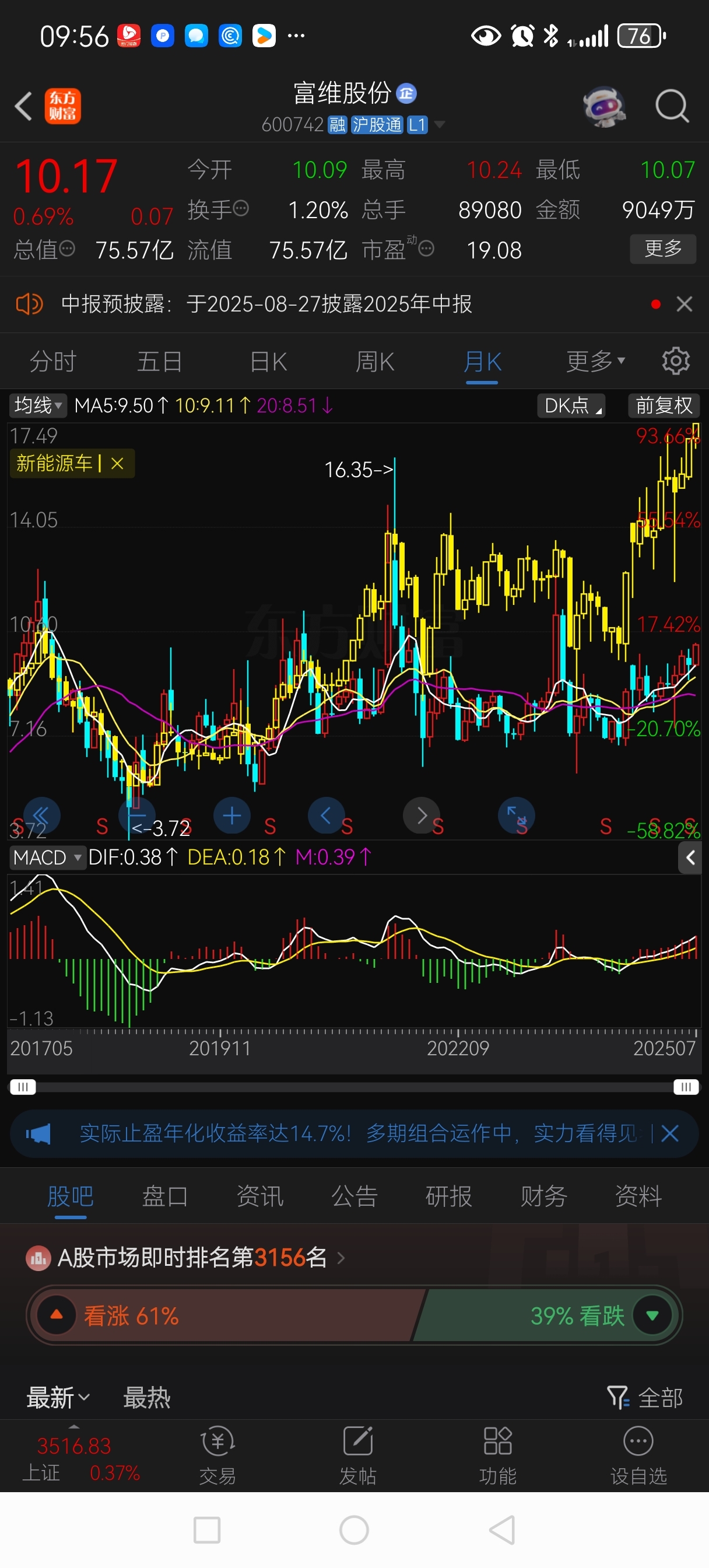Toggle the 前复权 adjustment setting

(x=664, y=405)
